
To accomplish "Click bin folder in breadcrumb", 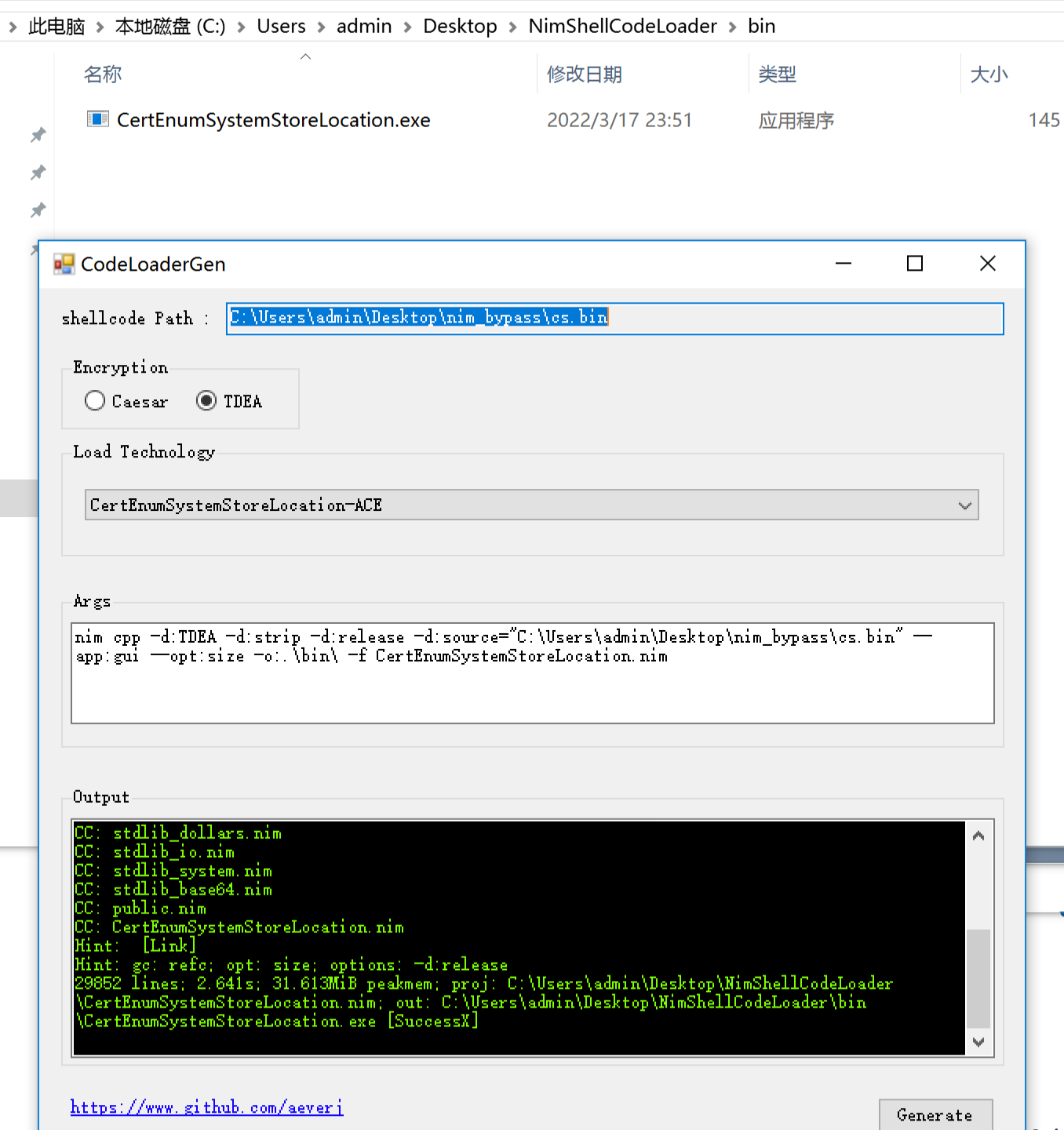I will pos(761,27).
